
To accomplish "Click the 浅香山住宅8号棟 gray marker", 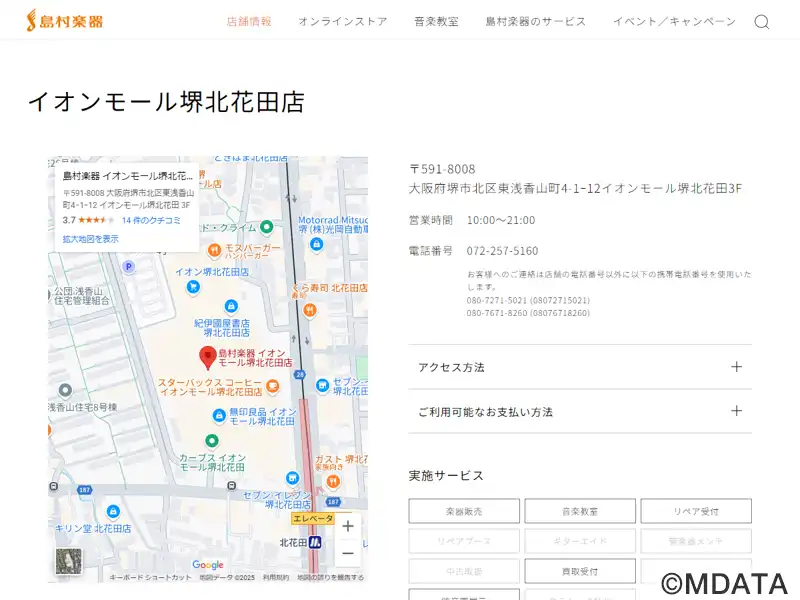I will coord(65,391).
